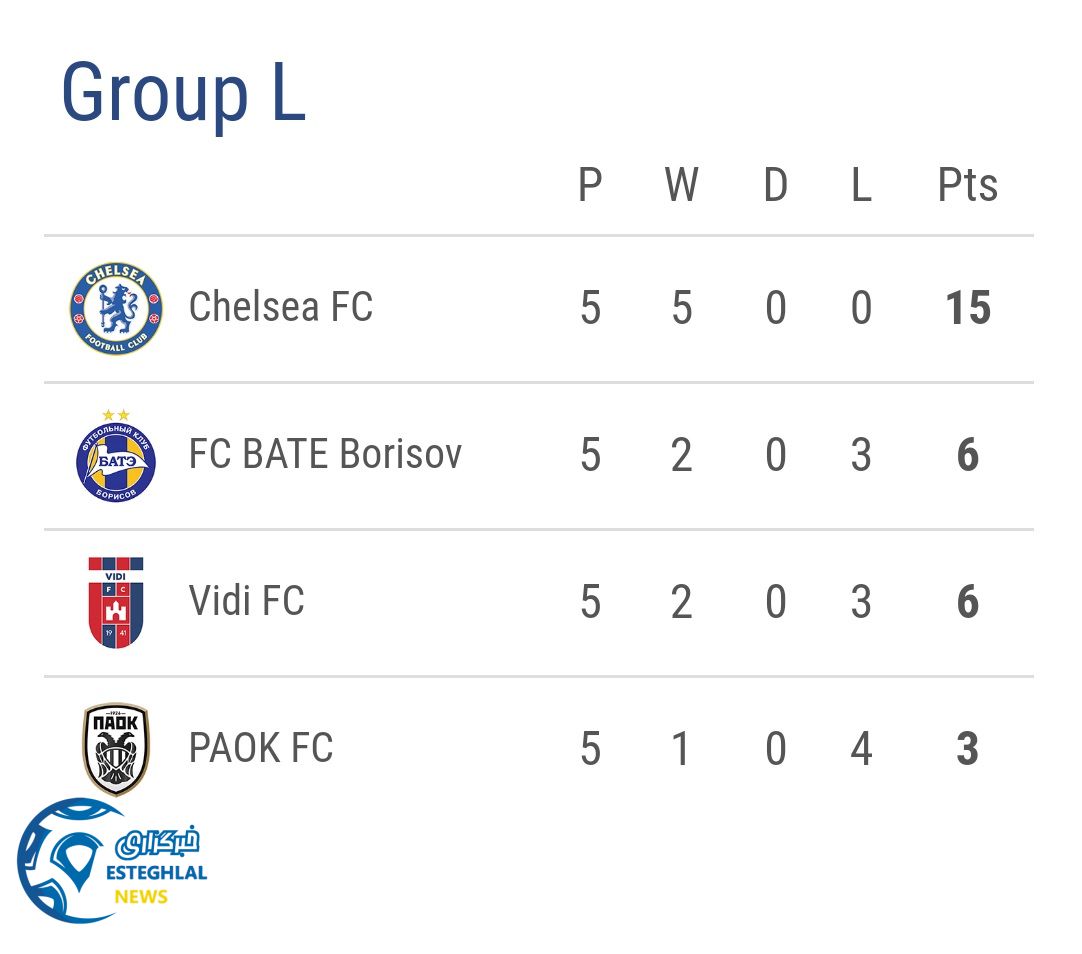Click the D (draws) column header
The height and width of the screenshot is (954, 1082).
point(775,186)
